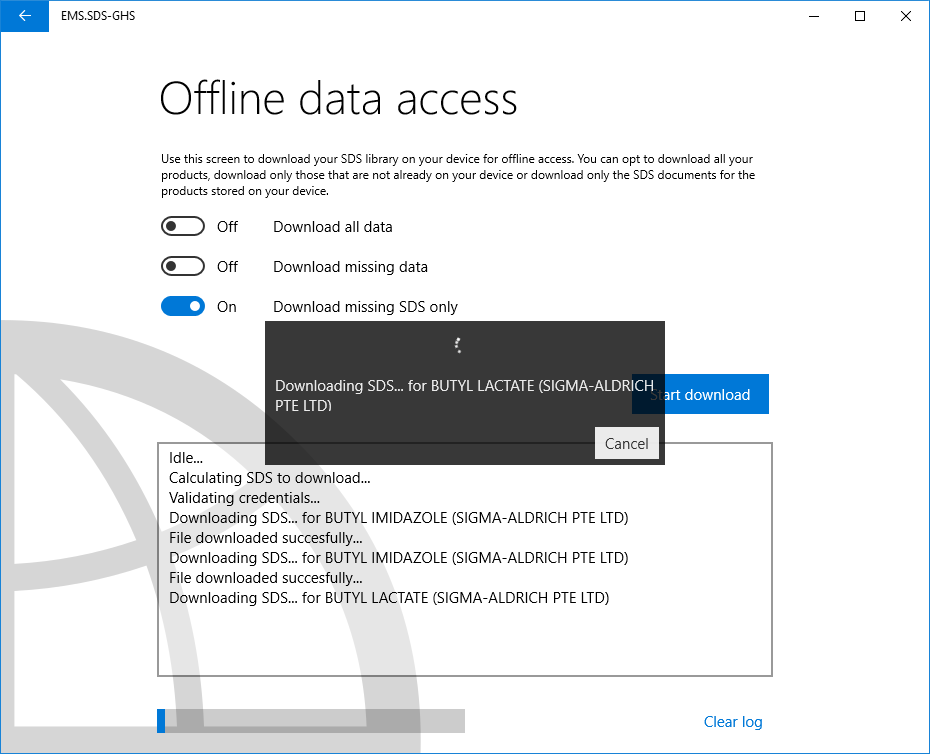Click the loading spinner in the dialog

(458, 345)
